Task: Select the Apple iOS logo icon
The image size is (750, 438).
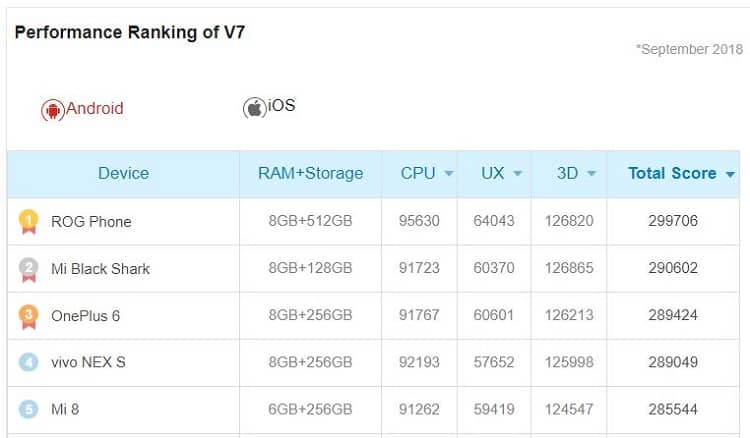Action: (x=254, y=108)
